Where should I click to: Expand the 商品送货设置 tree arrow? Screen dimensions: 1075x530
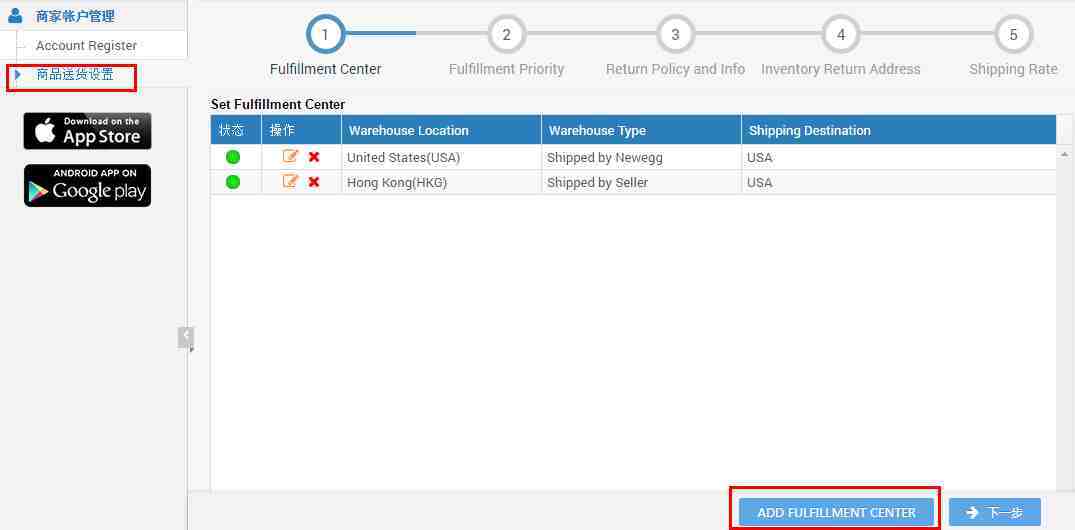(x=17, y=74)
